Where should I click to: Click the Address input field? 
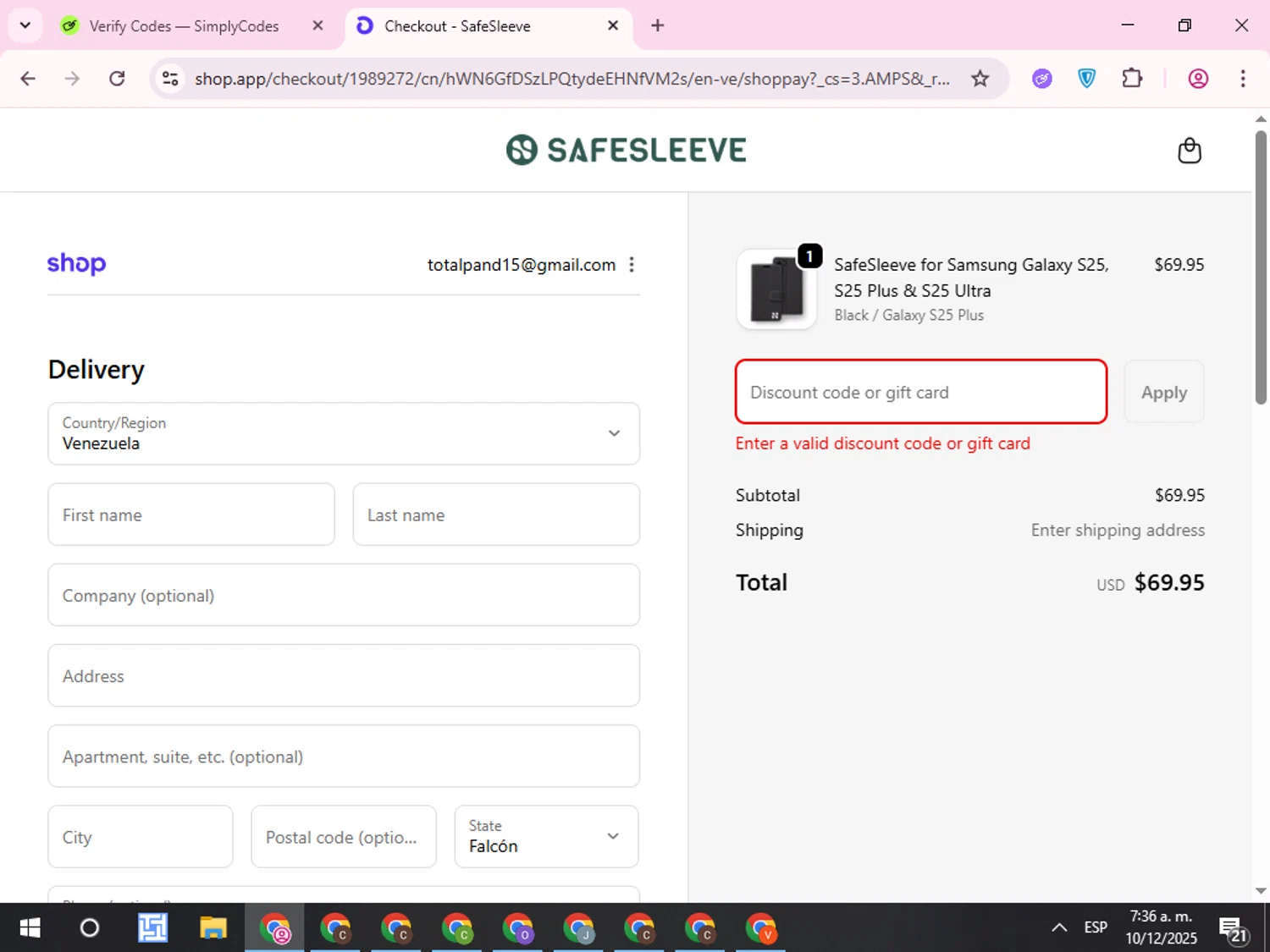[x=344, y=675]
